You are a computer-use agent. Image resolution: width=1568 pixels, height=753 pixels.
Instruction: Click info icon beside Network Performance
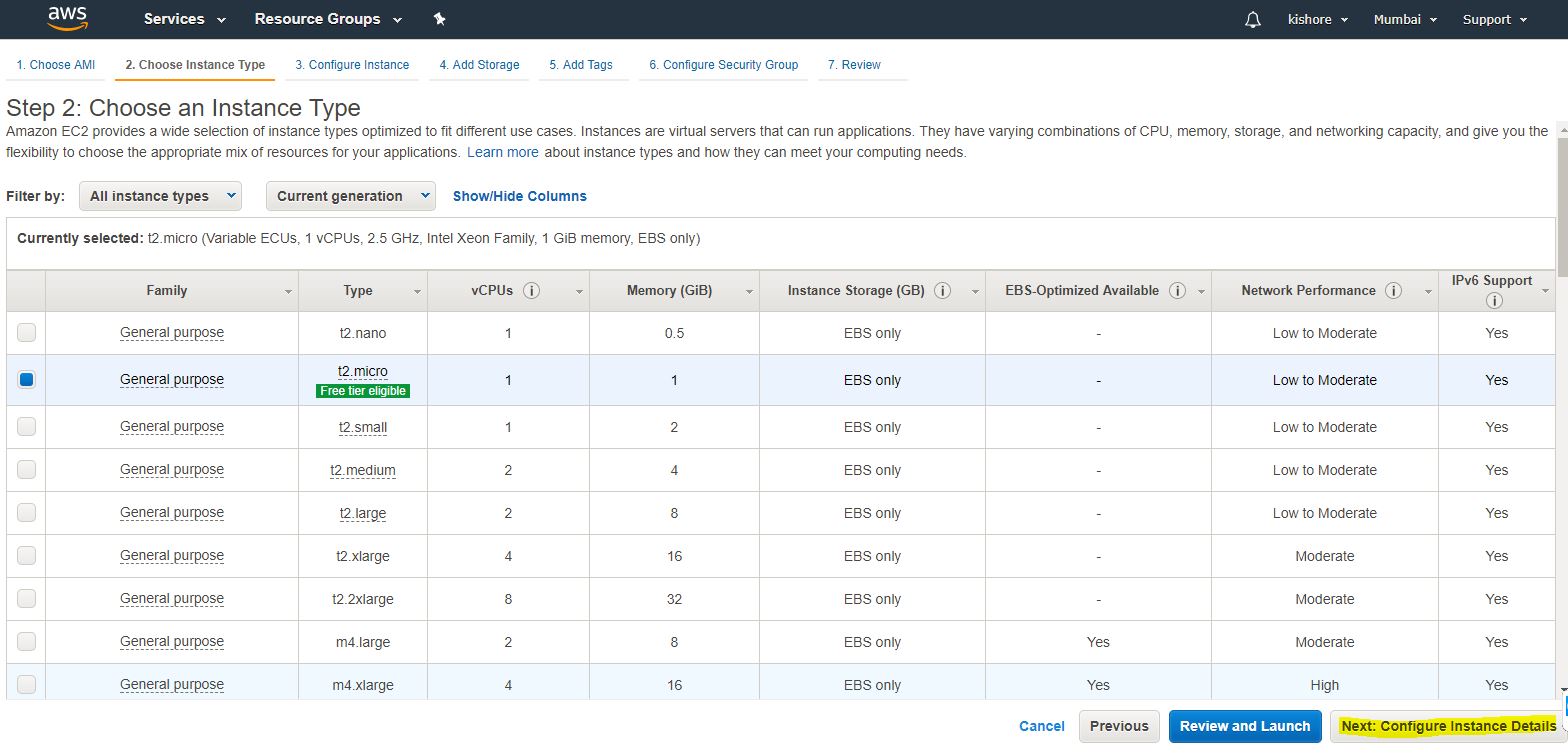(x=1394, y=291)
